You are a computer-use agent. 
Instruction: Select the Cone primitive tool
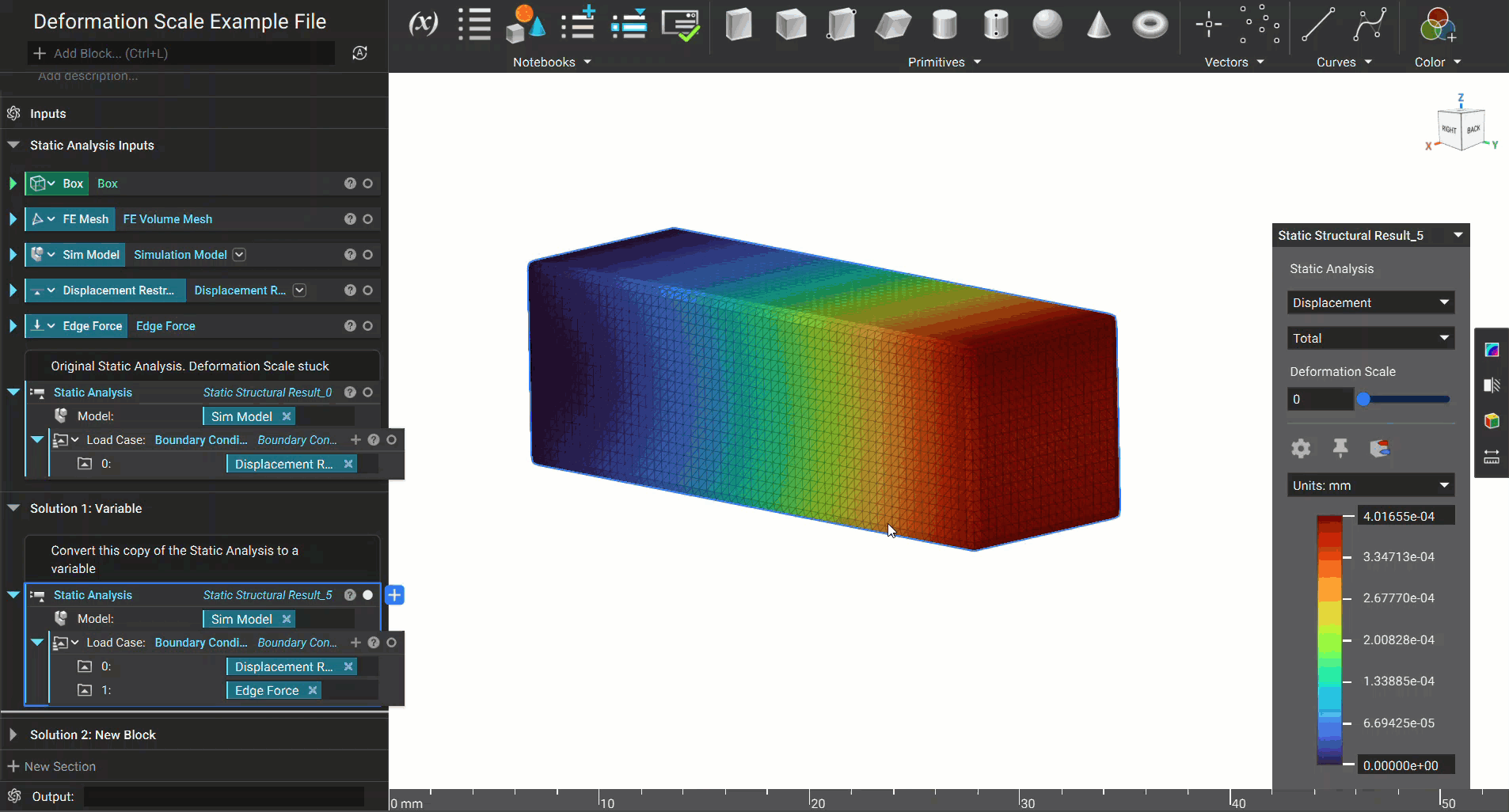pos(1099,25)
